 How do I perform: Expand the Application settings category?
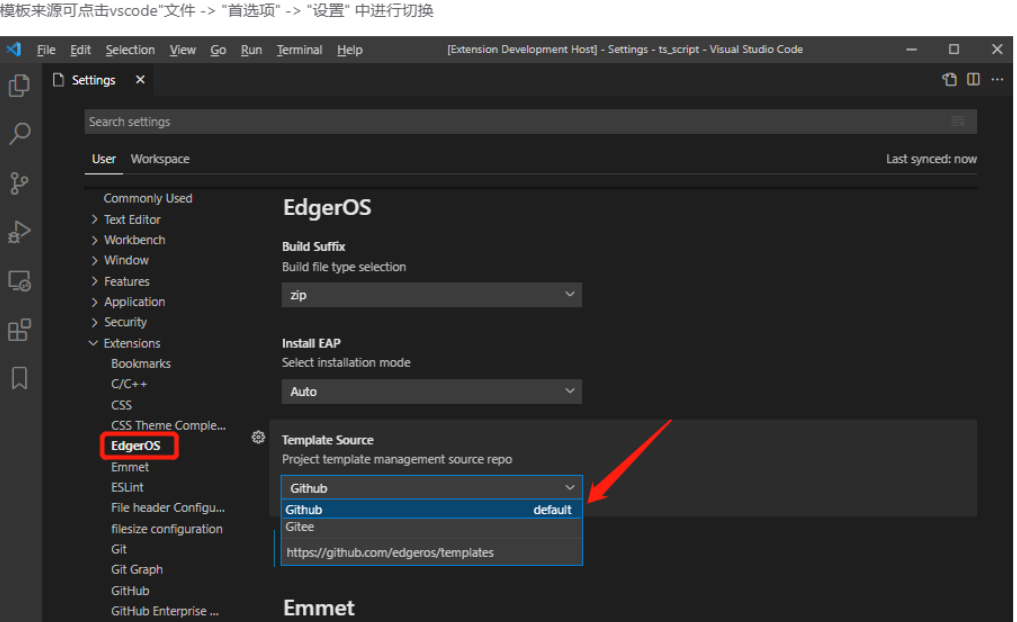click(x=134, y=302)
